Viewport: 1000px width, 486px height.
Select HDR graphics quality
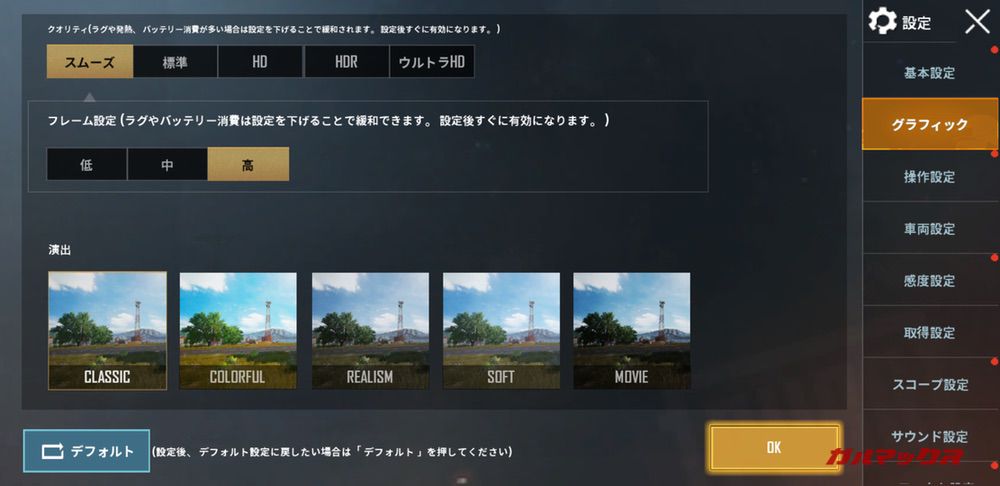(x=346, y=61)
